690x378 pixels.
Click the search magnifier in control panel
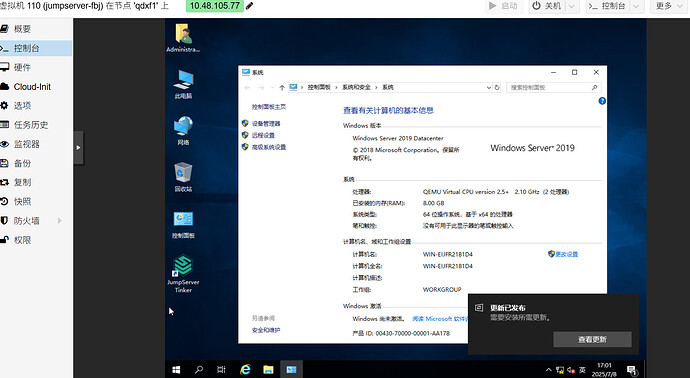[595, 88]
